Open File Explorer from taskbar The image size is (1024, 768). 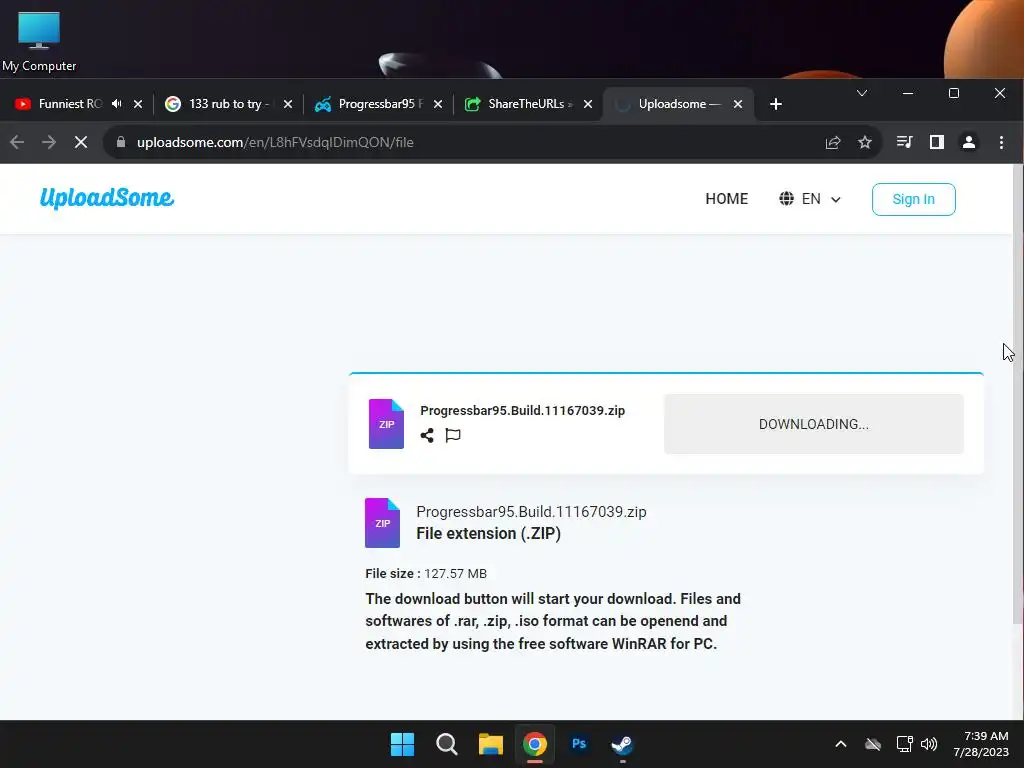pos(490,744)
